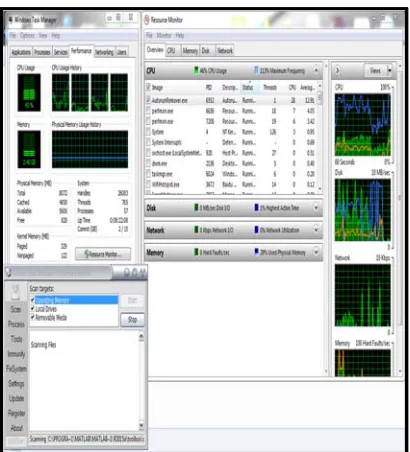The width and height of the screenshot is (410, 452).
Task: Sort by the Threads column header
Action: point(270,87)
